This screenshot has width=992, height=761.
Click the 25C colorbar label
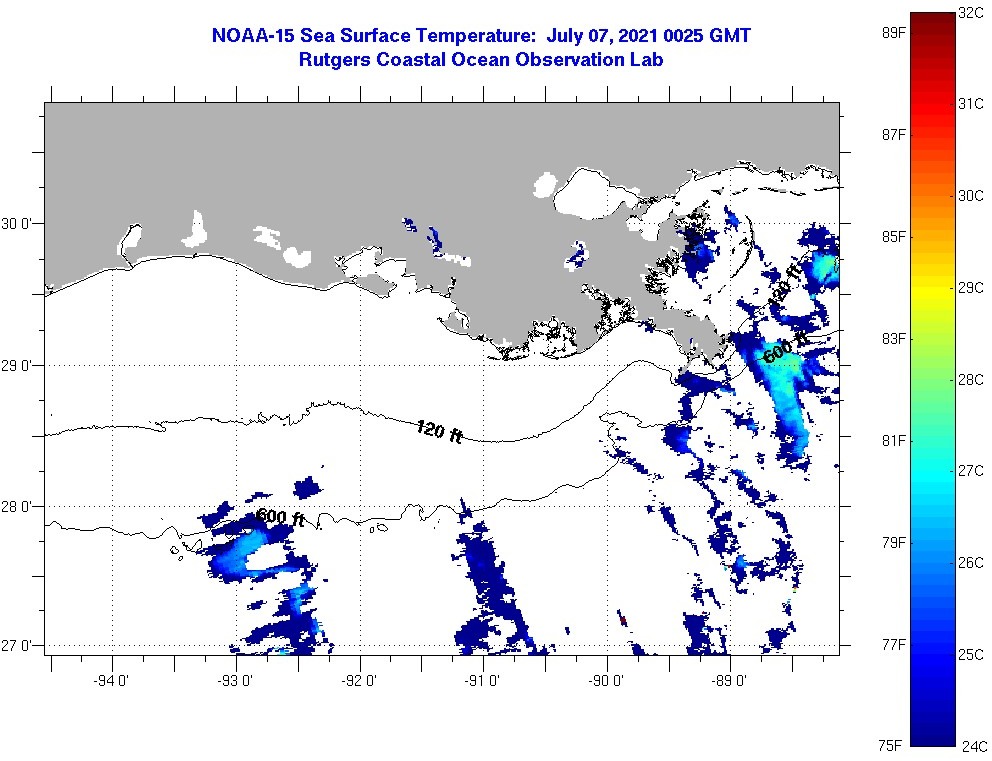click(970, 655)
